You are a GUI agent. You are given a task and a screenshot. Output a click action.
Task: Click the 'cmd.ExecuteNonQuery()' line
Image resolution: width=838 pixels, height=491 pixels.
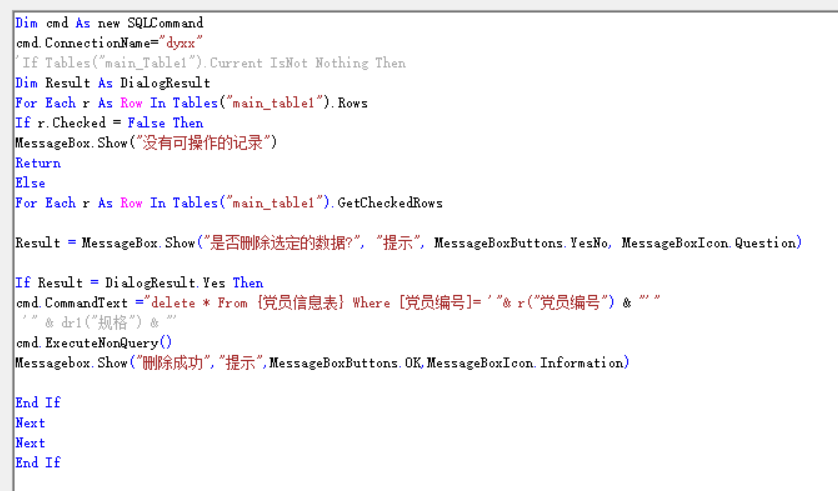(x=94, y=343)
